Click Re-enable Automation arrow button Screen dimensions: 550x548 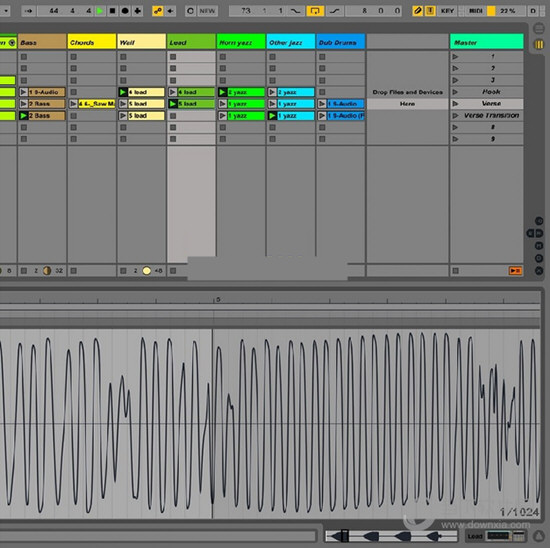170,11
